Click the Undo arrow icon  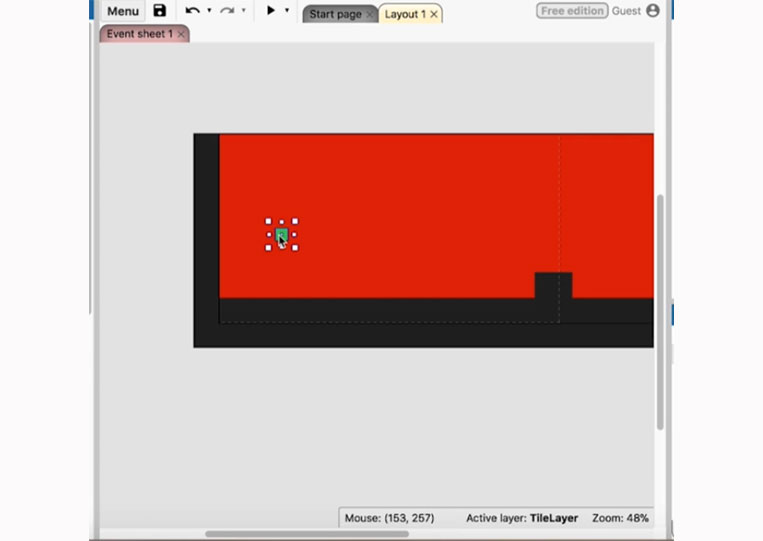[x=193, y=10]
